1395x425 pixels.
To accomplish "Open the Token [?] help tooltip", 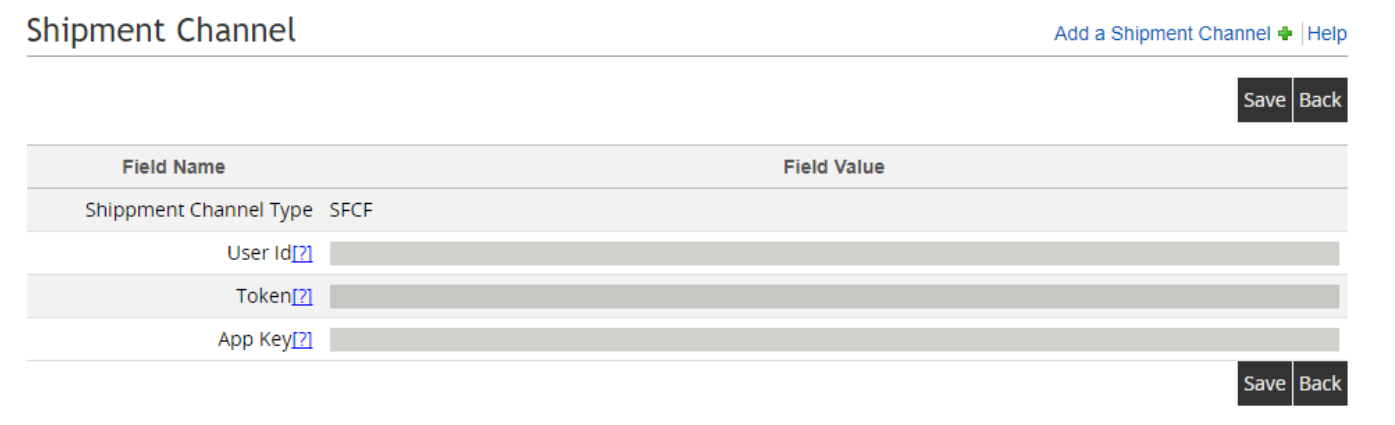I will (x=302, y=297).
